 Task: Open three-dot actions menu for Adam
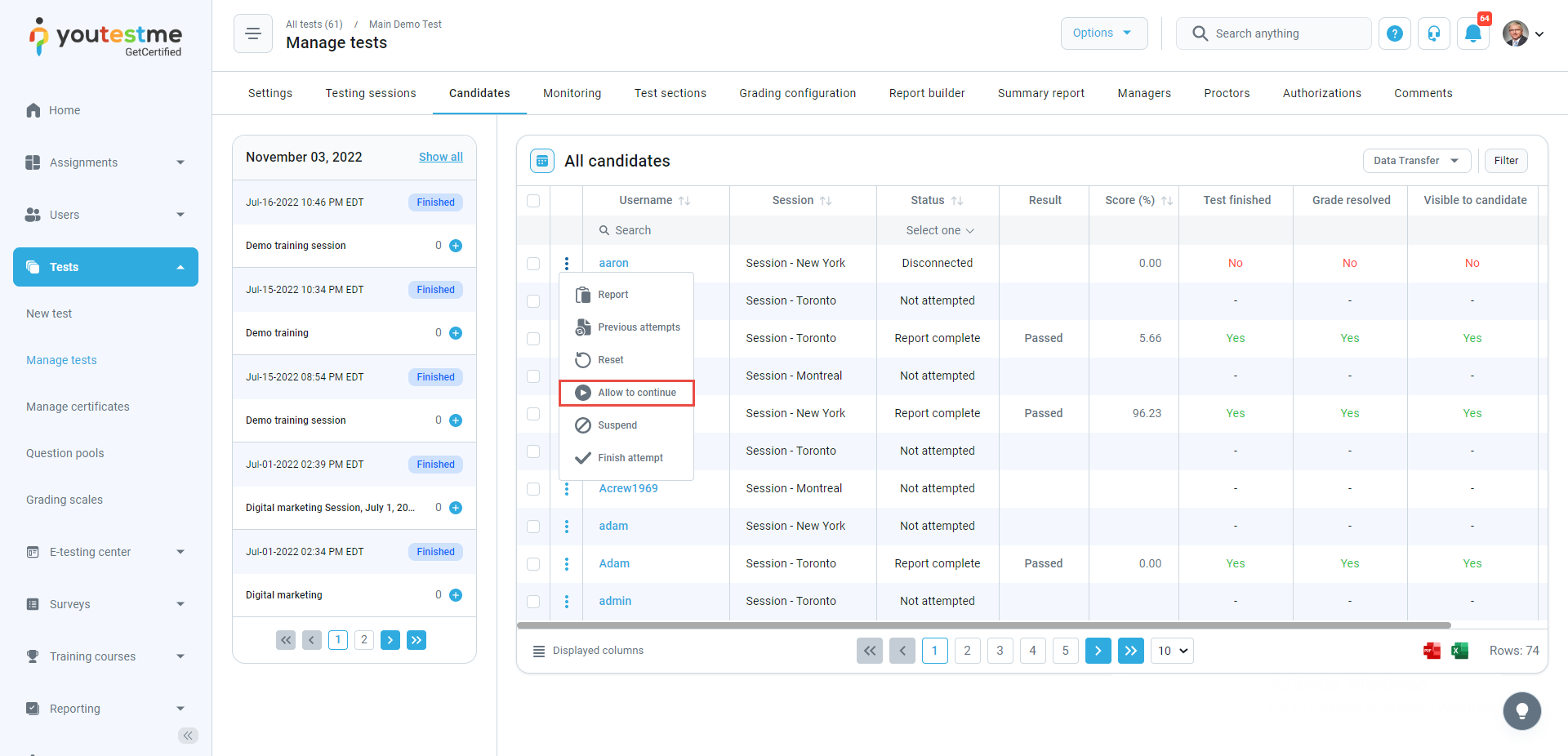(567, 564)
